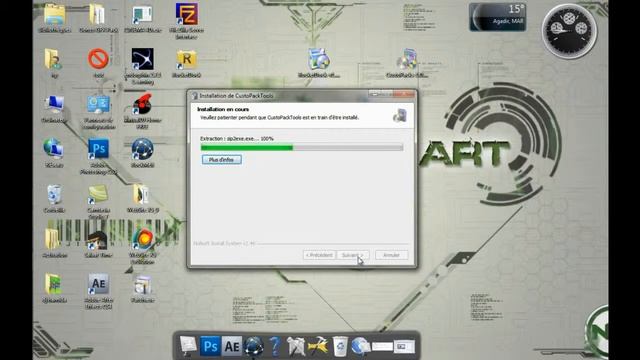The image size is (640, 360).
Task: Click the blank white item in the dock
Action: pyautogui.click(x=382, y=347)
